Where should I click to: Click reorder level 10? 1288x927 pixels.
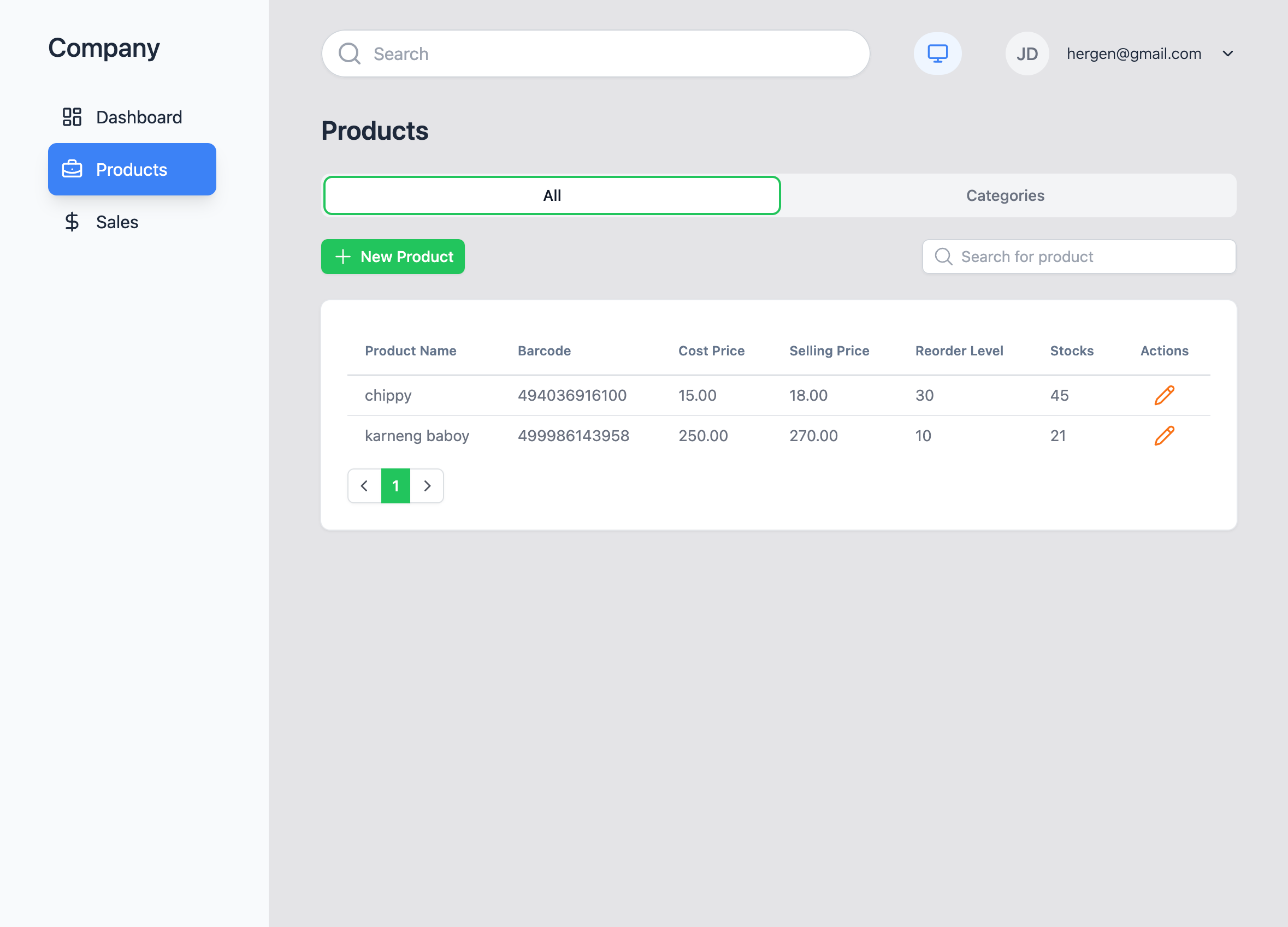pyautogui.click(x=923, y=436)
